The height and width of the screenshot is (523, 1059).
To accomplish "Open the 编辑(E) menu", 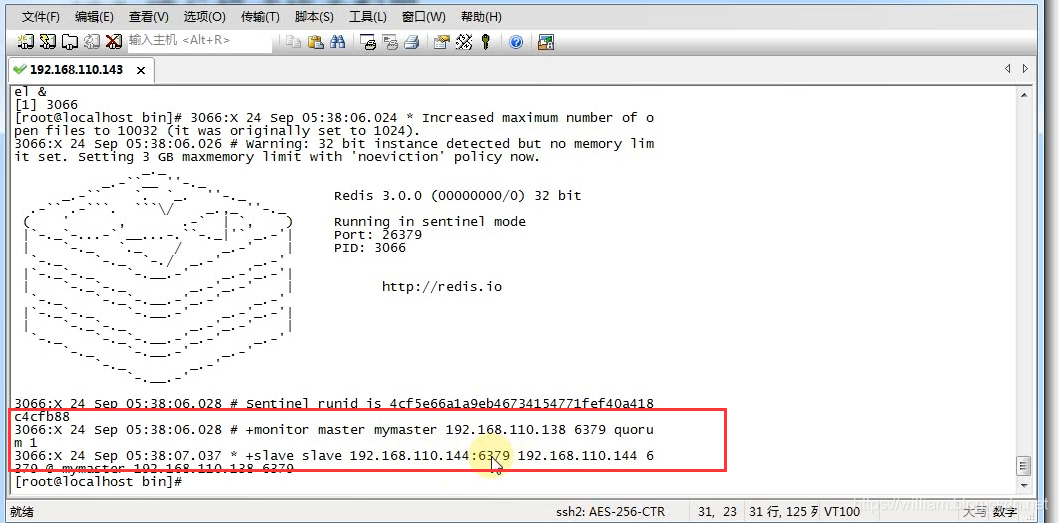I will 95,16.
